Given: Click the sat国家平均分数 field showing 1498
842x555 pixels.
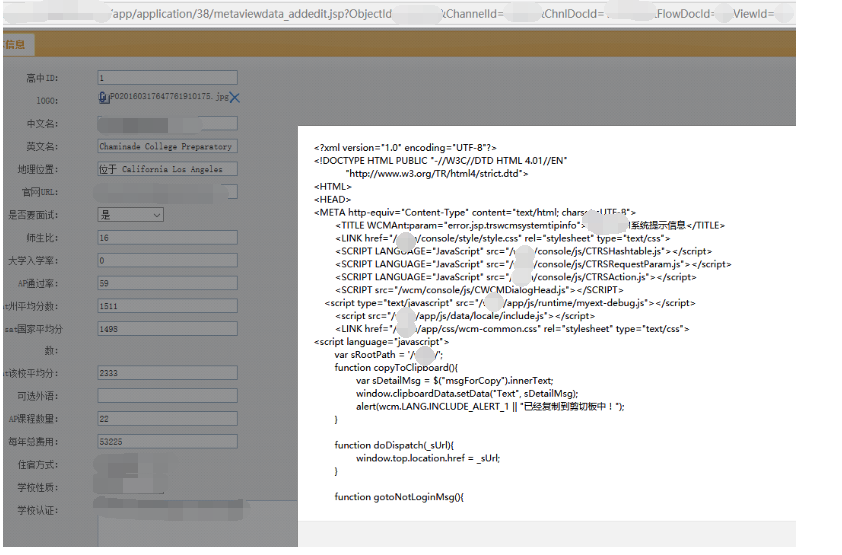Looking at the screenshot, I should 168,329.
